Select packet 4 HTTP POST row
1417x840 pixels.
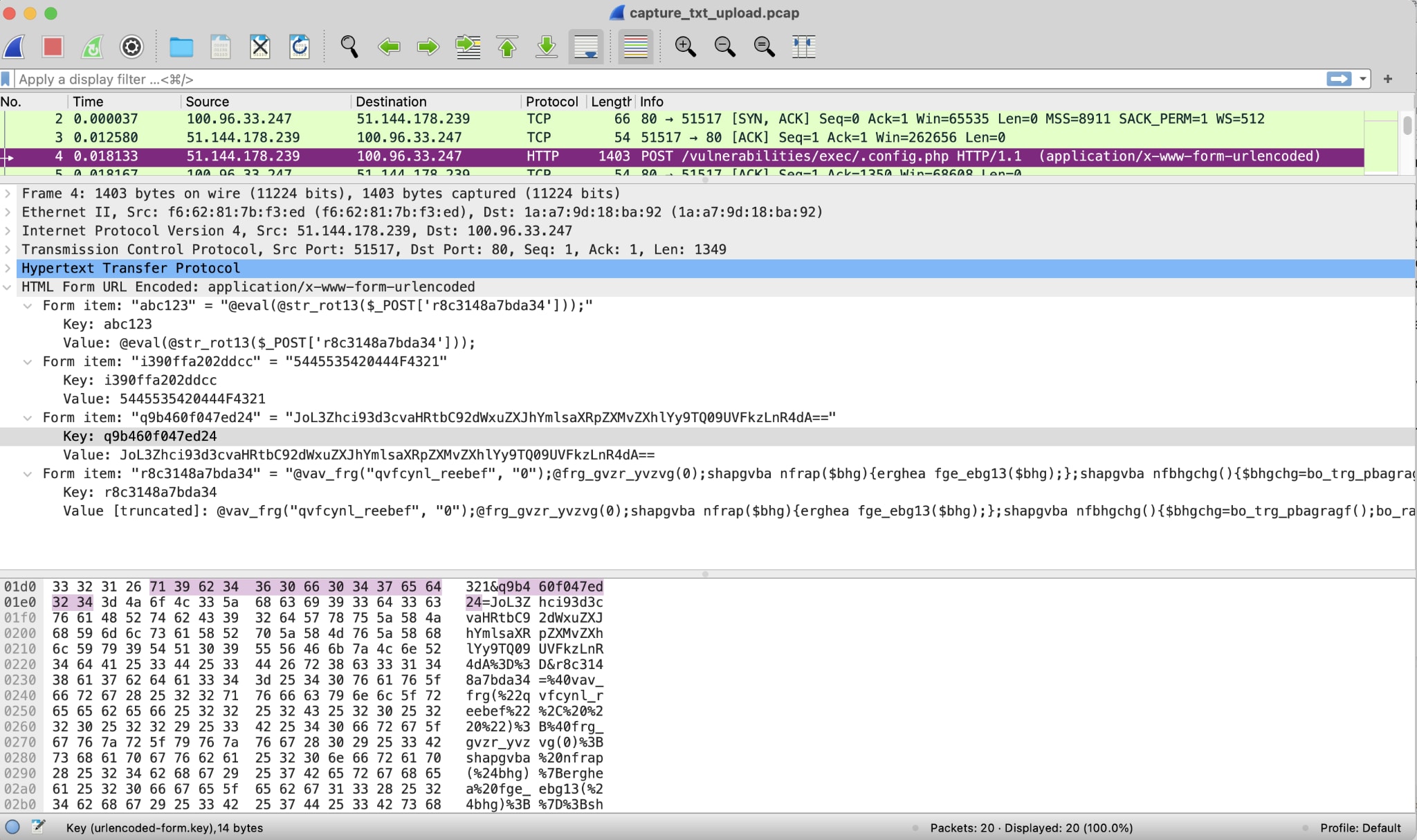[684, 156]
